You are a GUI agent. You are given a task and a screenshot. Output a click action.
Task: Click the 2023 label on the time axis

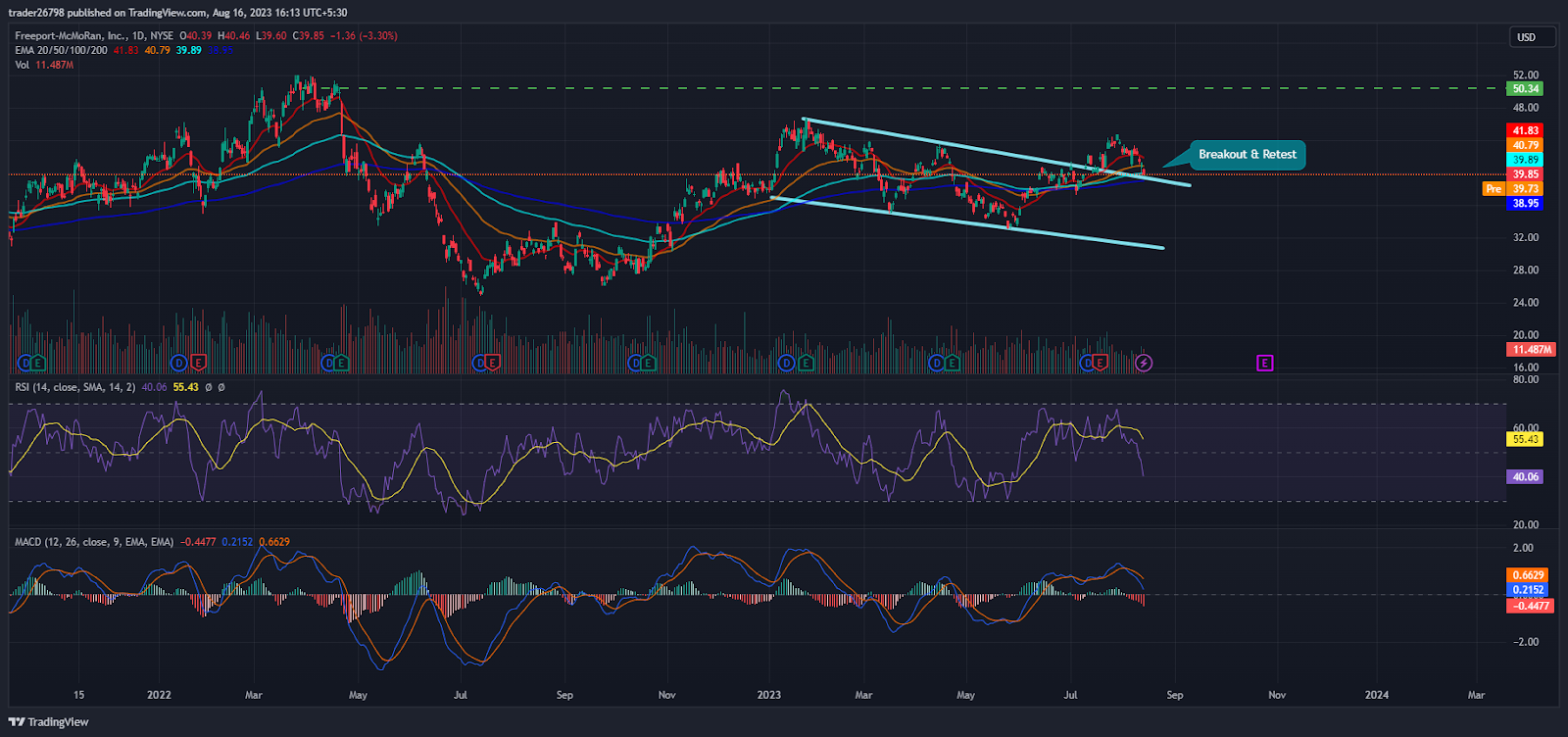pyautogui.click(x=769, y=695)
